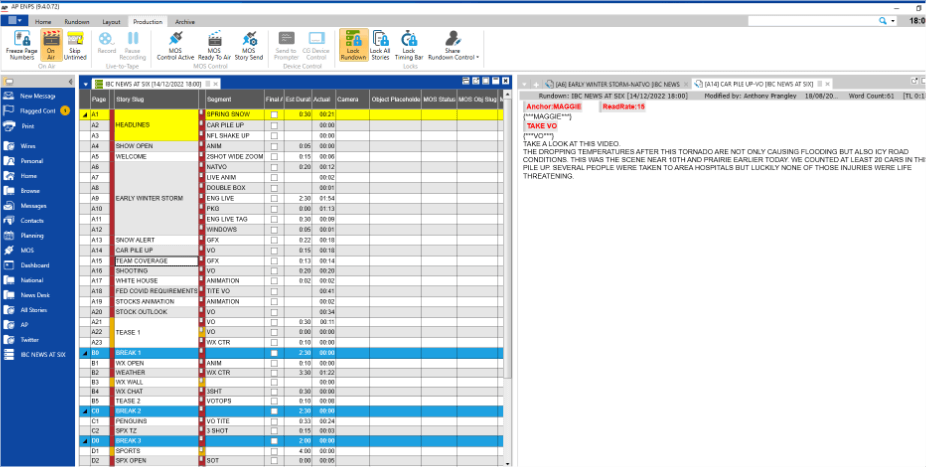Click the Anchor:MAGGIE tag

tap(554, 106)
